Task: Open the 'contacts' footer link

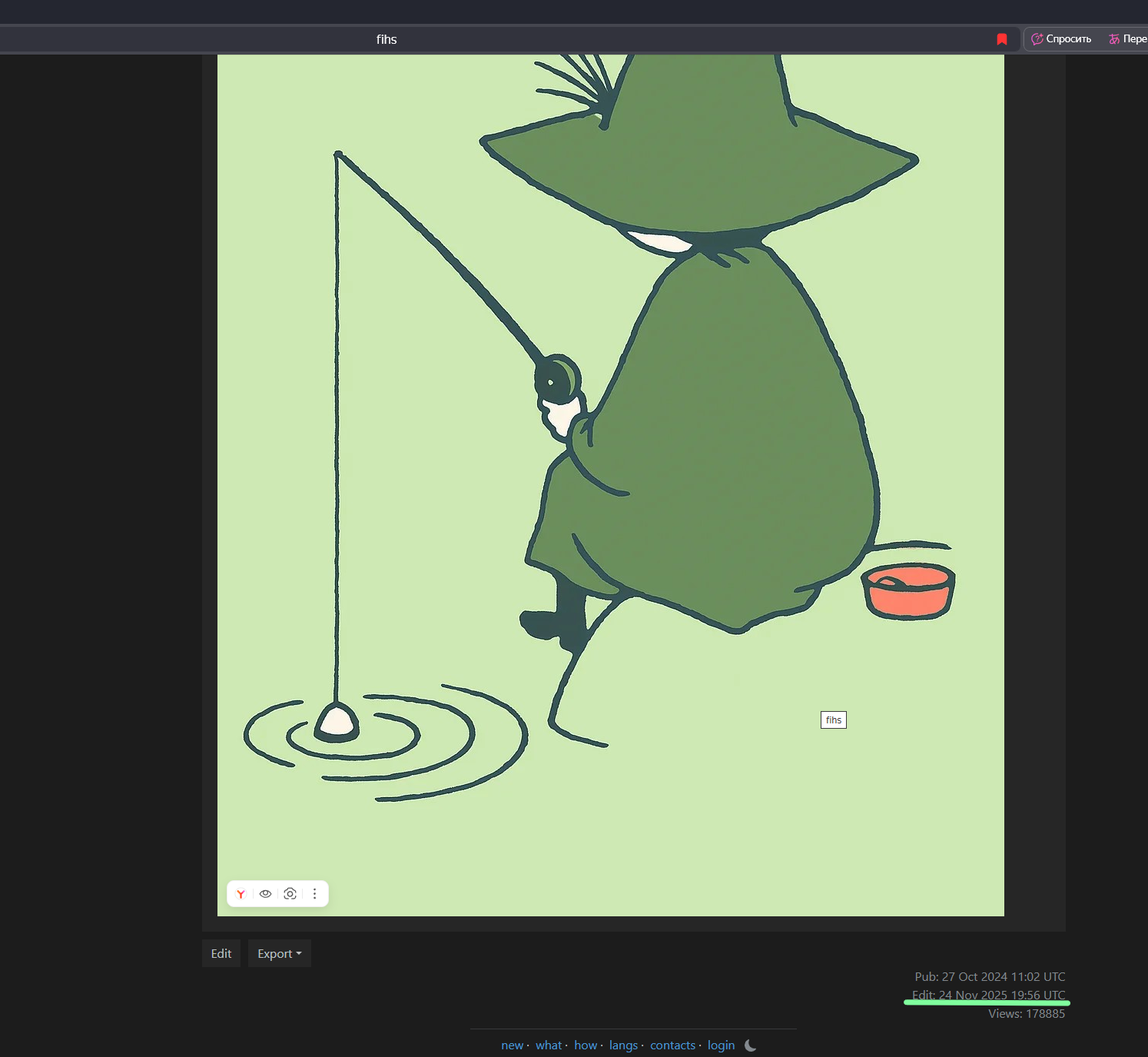Action: (x=672, y=1045)
